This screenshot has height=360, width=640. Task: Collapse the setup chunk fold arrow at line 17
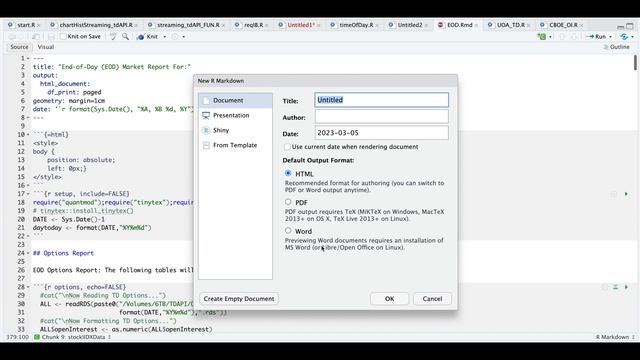click(28, 194)
